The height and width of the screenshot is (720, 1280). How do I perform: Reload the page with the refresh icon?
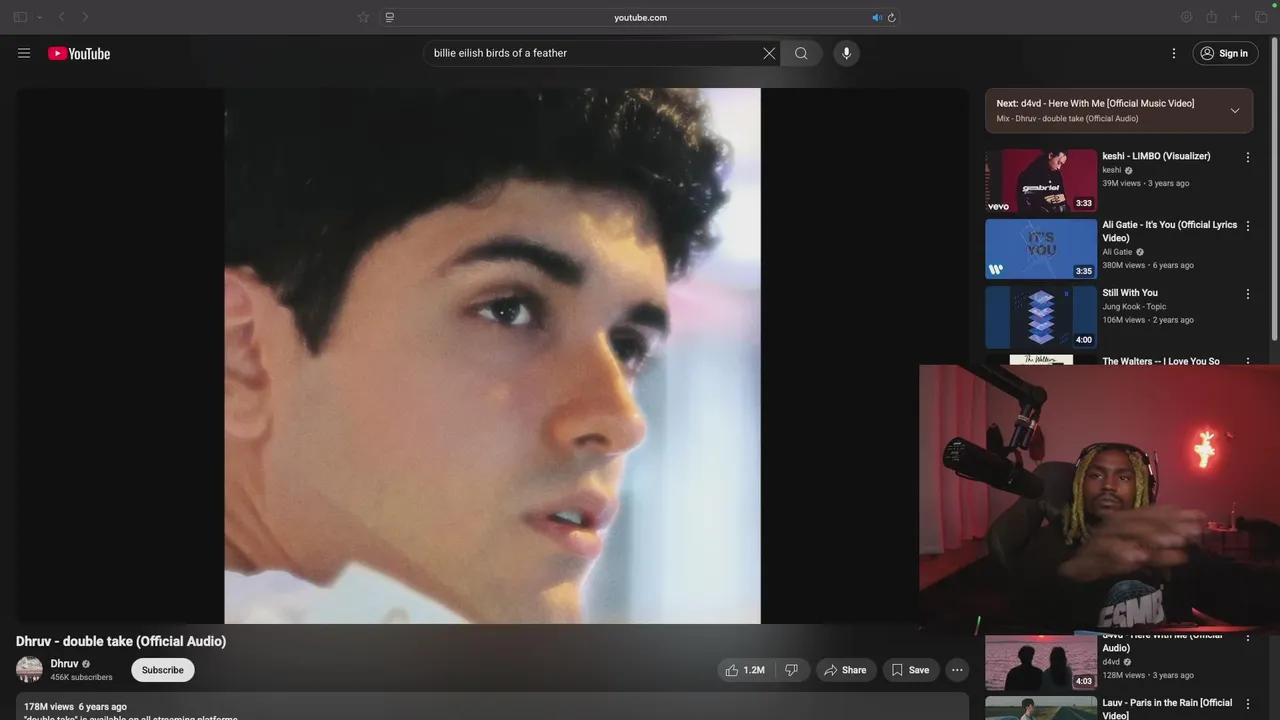point(892,17)
